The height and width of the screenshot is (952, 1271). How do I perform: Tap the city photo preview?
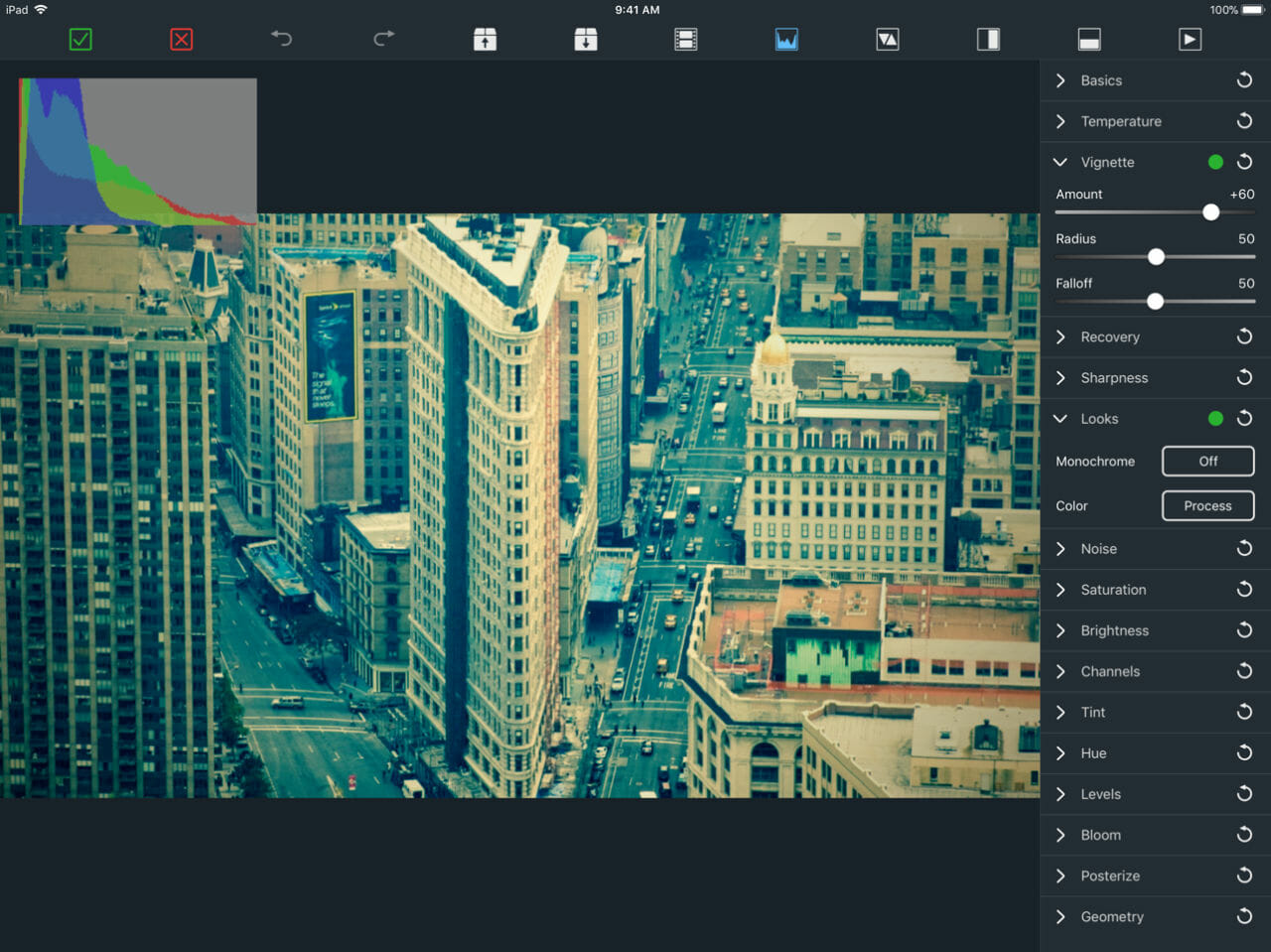click(519, 505)
